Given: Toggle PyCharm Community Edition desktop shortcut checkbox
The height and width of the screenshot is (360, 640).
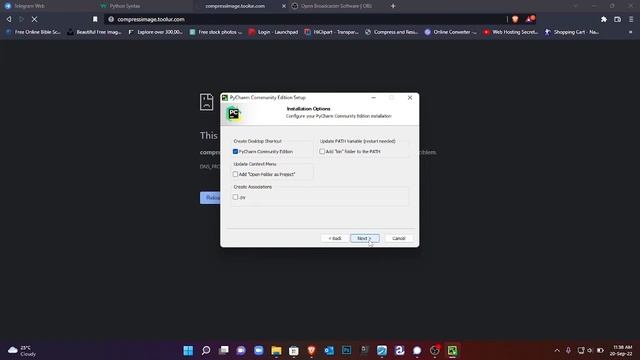Looking at the screenshot, I should coord(236,151).
